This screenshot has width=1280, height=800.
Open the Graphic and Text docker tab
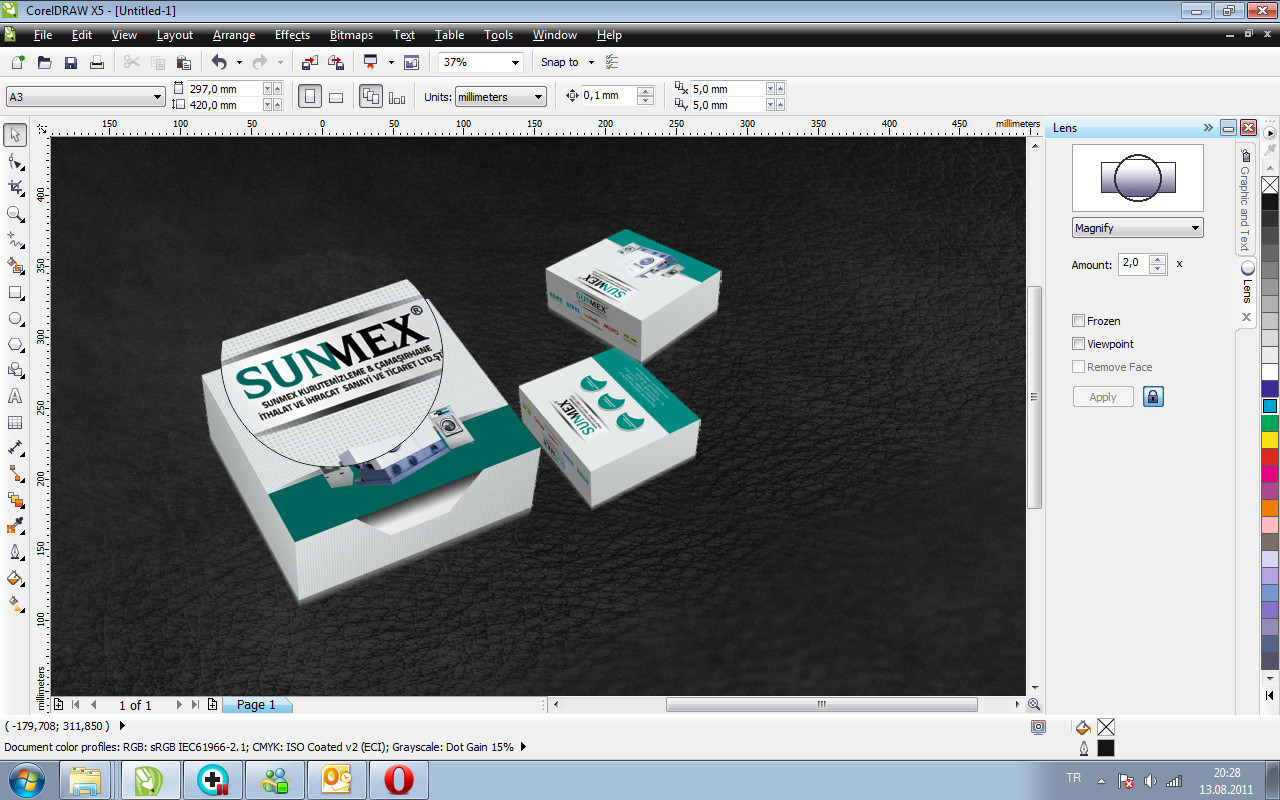1245,200
